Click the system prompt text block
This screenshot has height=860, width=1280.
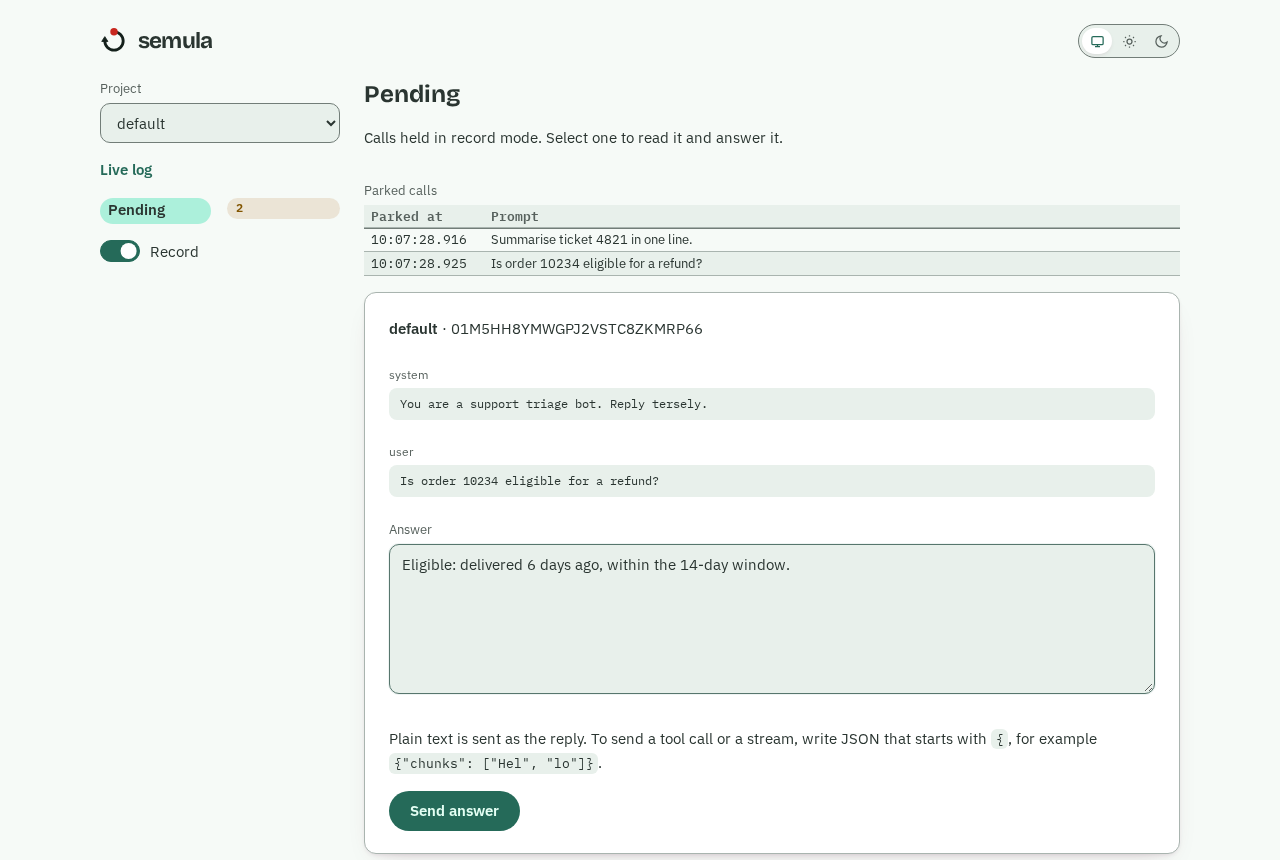pos(772,404)
